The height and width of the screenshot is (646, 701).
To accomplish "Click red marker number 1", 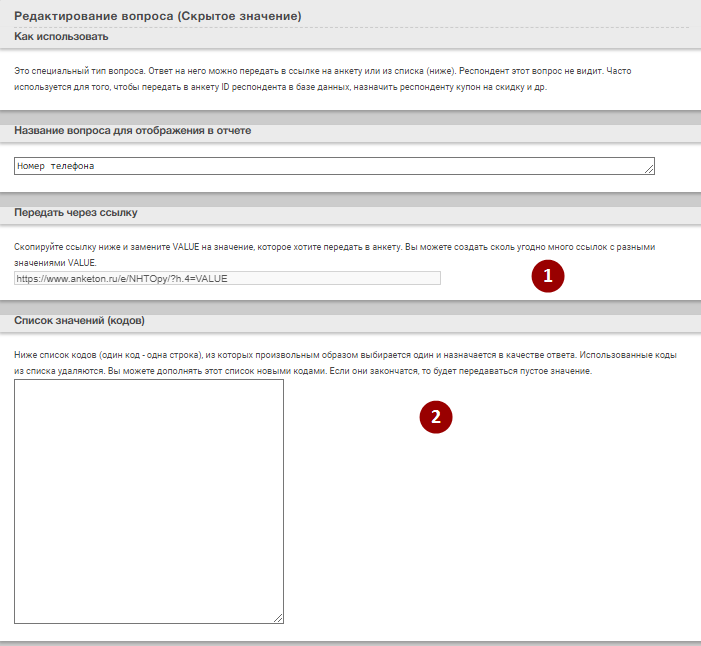I will [x=548, y=276].
